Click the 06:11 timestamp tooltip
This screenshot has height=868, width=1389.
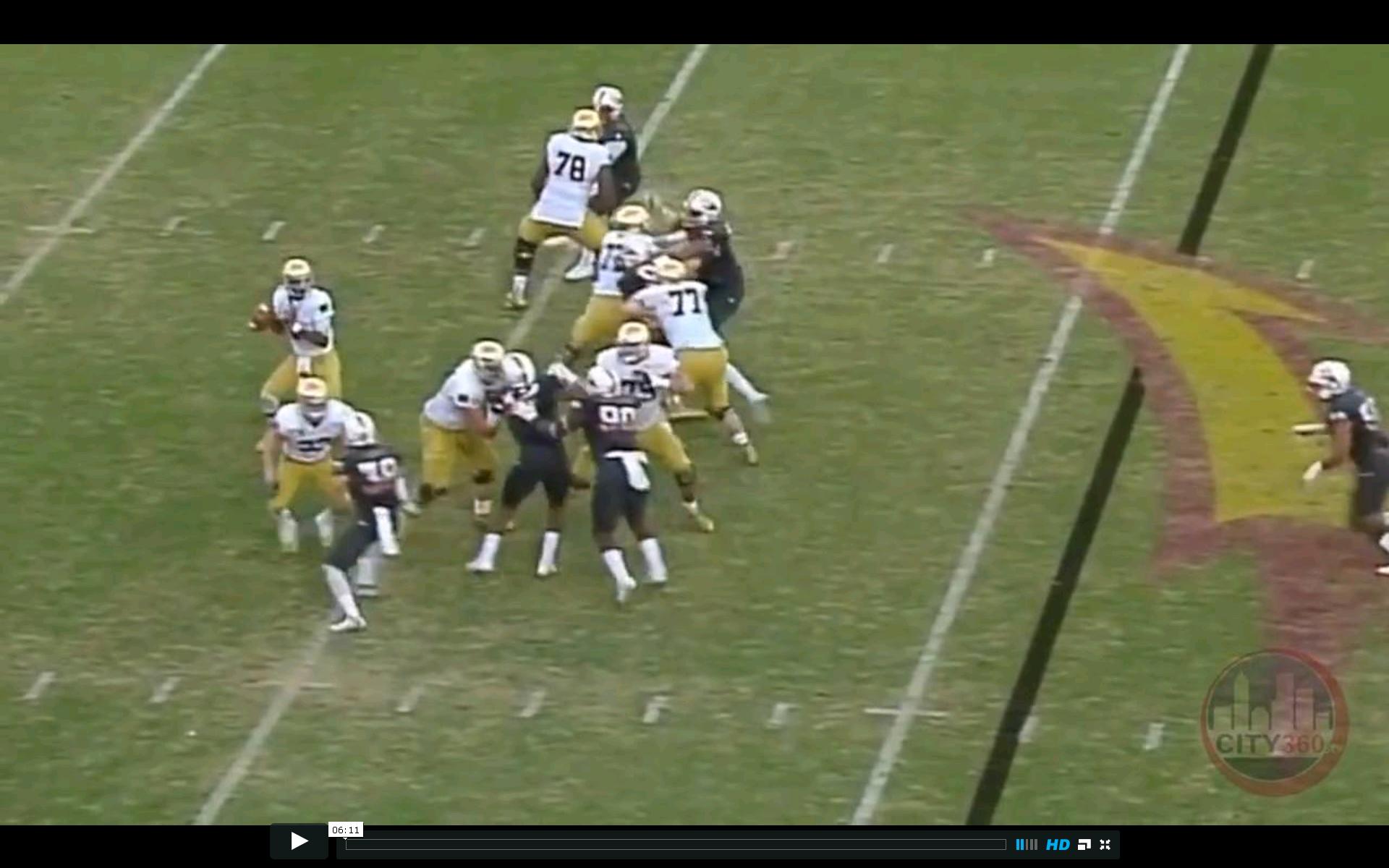(x=345, y=830)
